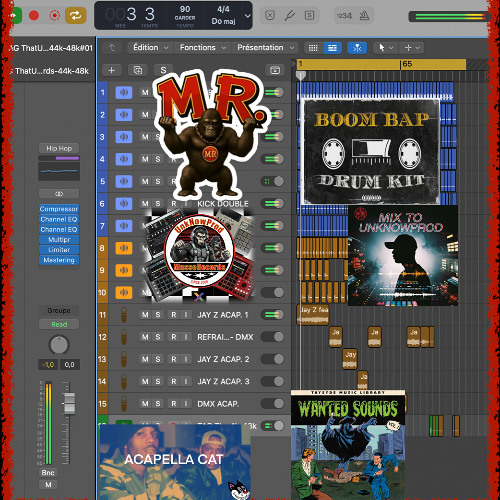Image resolution: width=500 pixels, height=500 pixels.
Task: Solo the KICK DOUBLE track
Action: pos(158,204)
